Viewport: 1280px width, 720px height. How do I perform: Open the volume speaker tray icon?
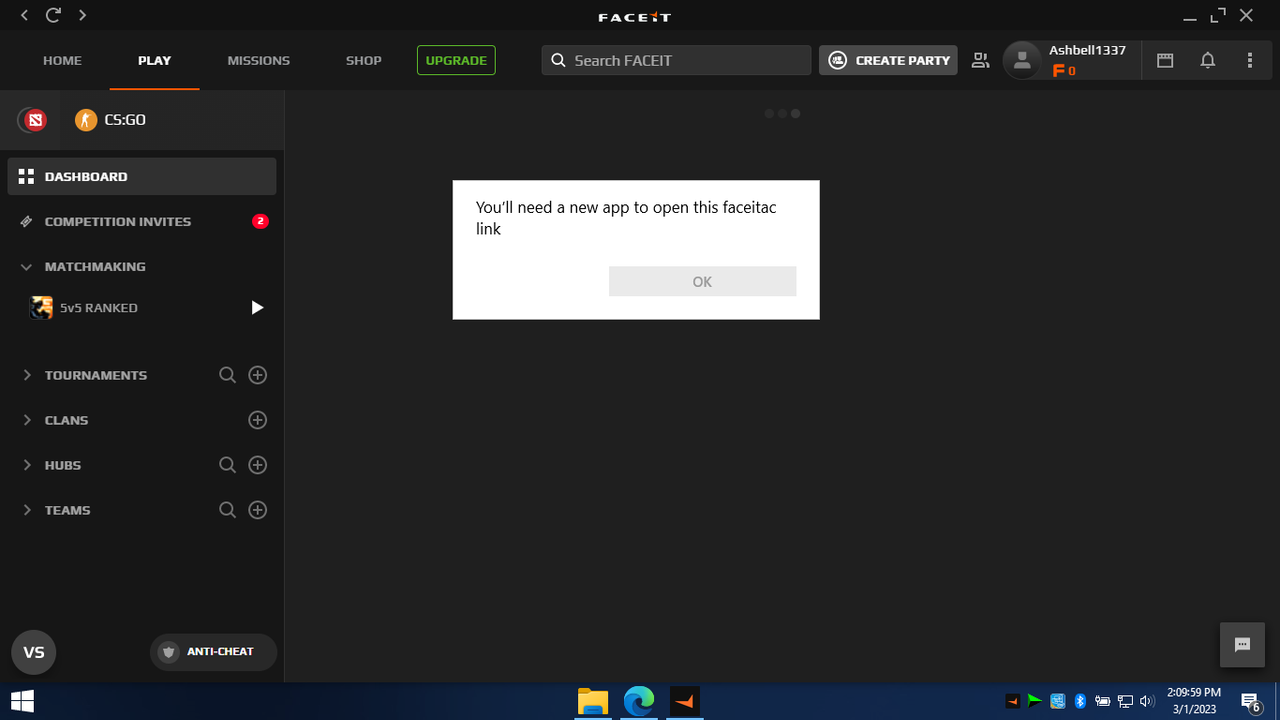1147,701
